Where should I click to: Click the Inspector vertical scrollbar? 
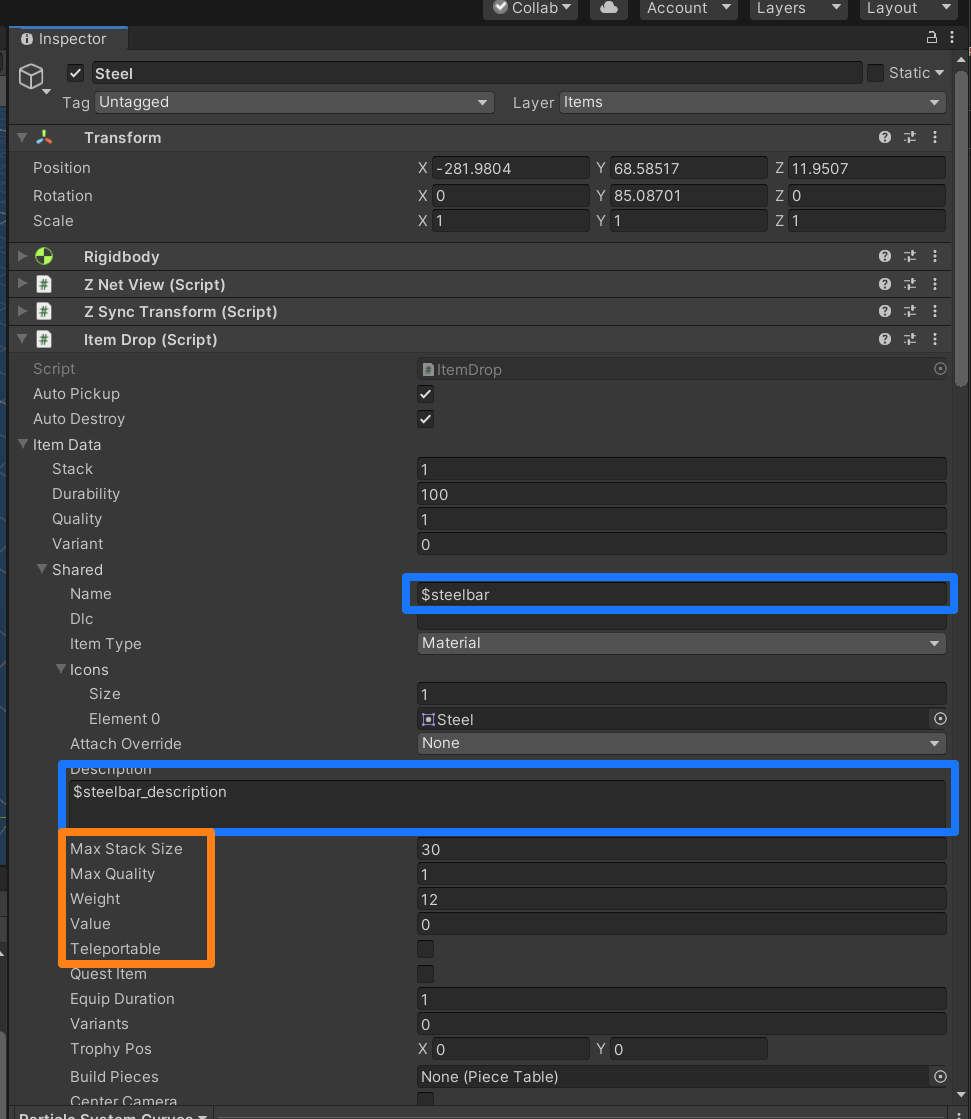click(961, 228)
